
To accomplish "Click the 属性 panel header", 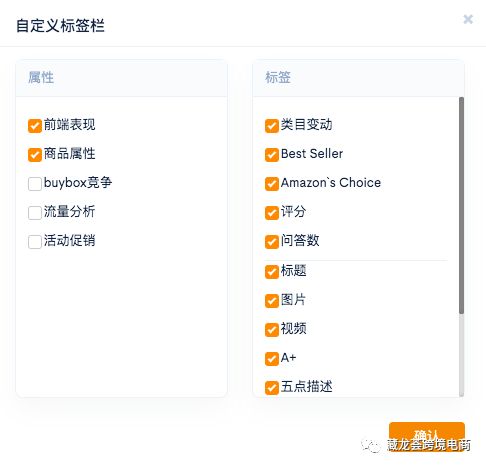I will [x=121, y=78].
